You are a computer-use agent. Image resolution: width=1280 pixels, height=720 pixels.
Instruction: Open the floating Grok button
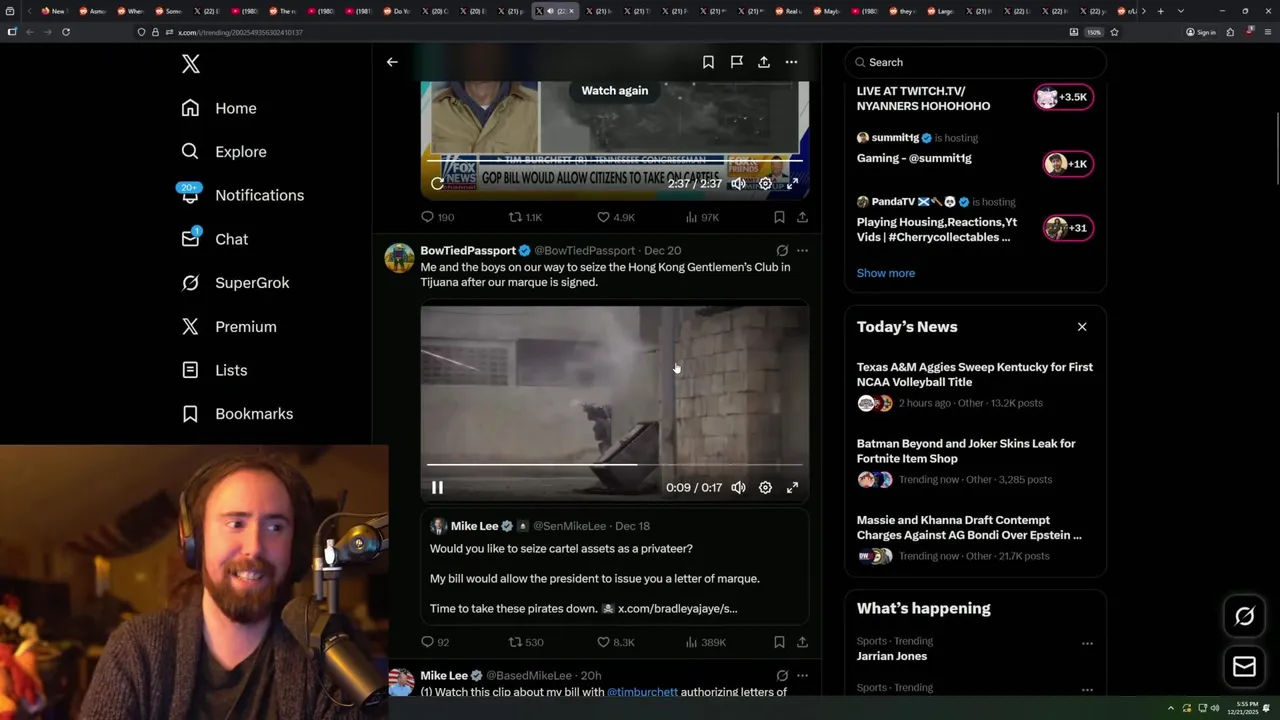[1245, 616]
